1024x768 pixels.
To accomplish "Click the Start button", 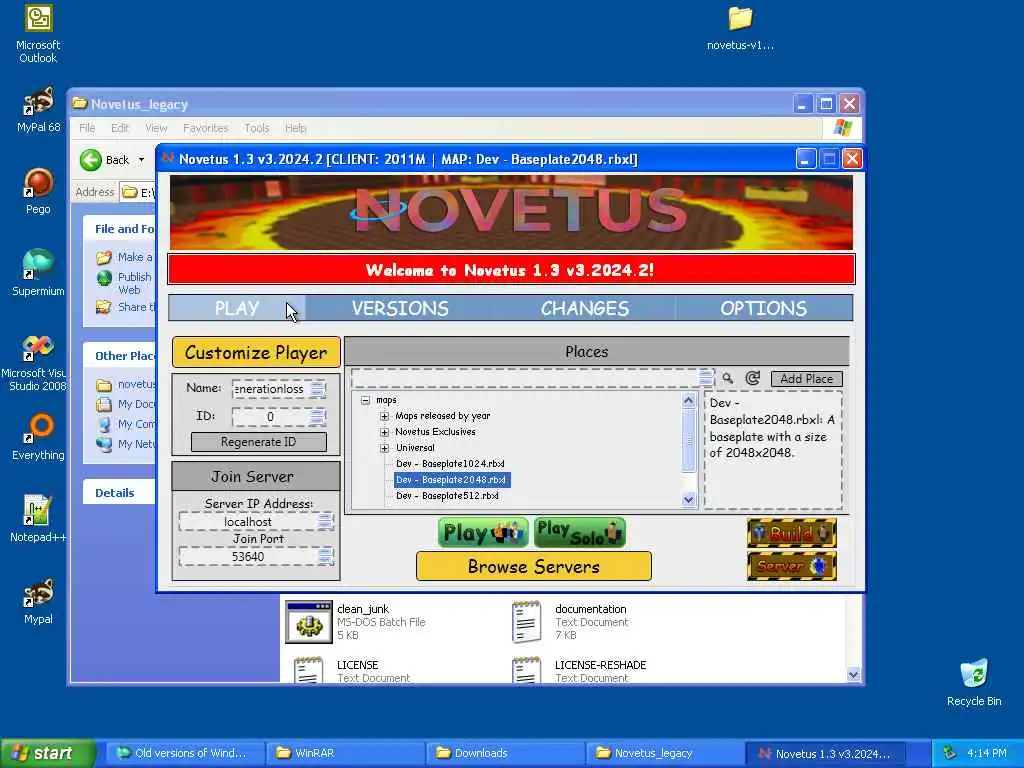I will [x=47, y=753].
